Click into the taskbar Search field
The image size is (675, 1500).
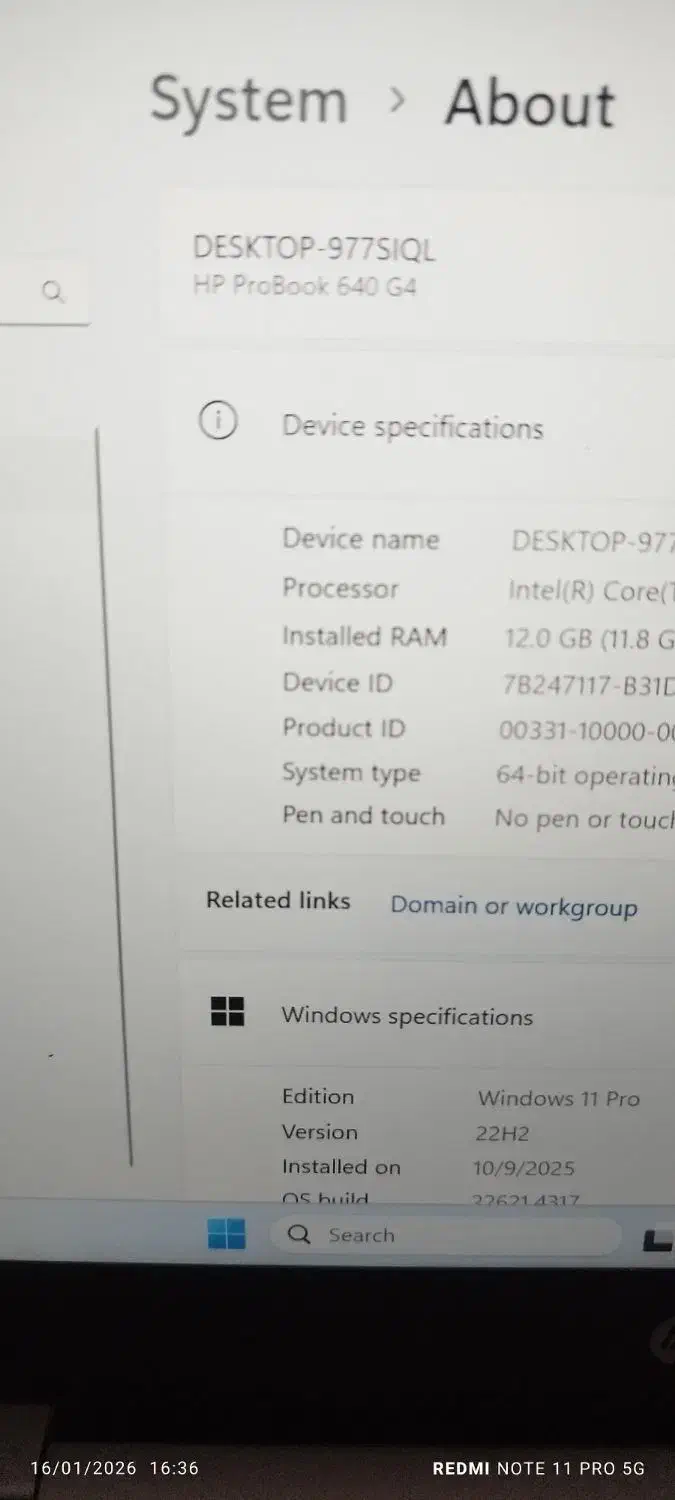pyautogui.click(x=446, y=1235)
